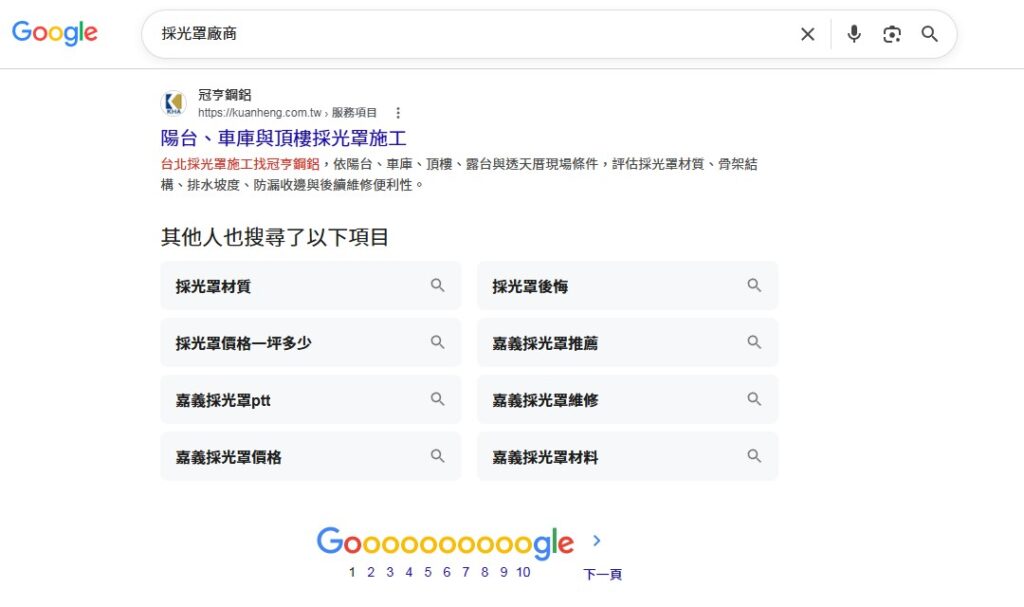
Task: Go to results page 5
Action: 428,572
